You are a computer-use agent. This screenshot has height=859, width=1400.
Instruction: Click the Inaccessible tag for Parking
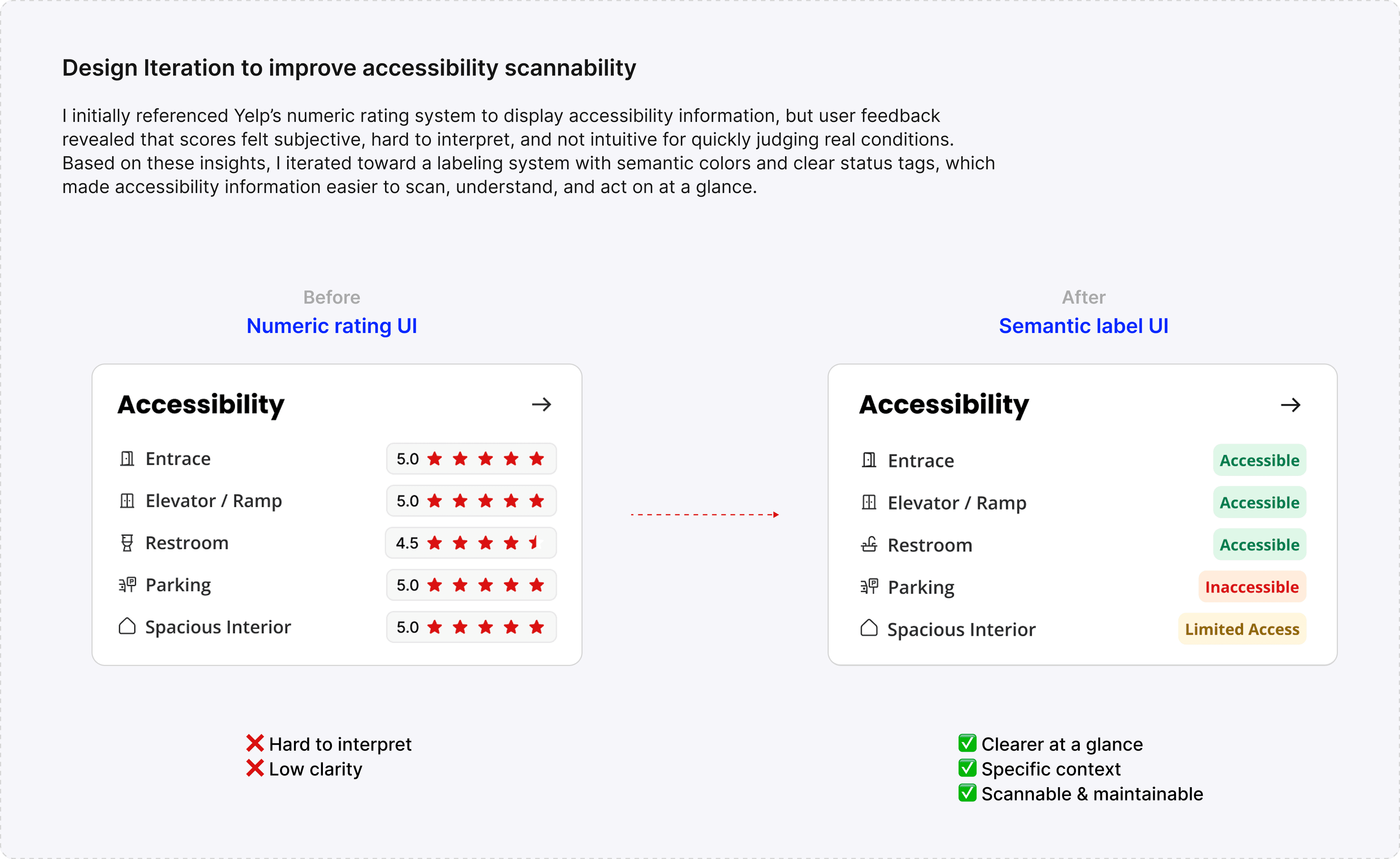pyautogui.click(x=1252, y=587)
